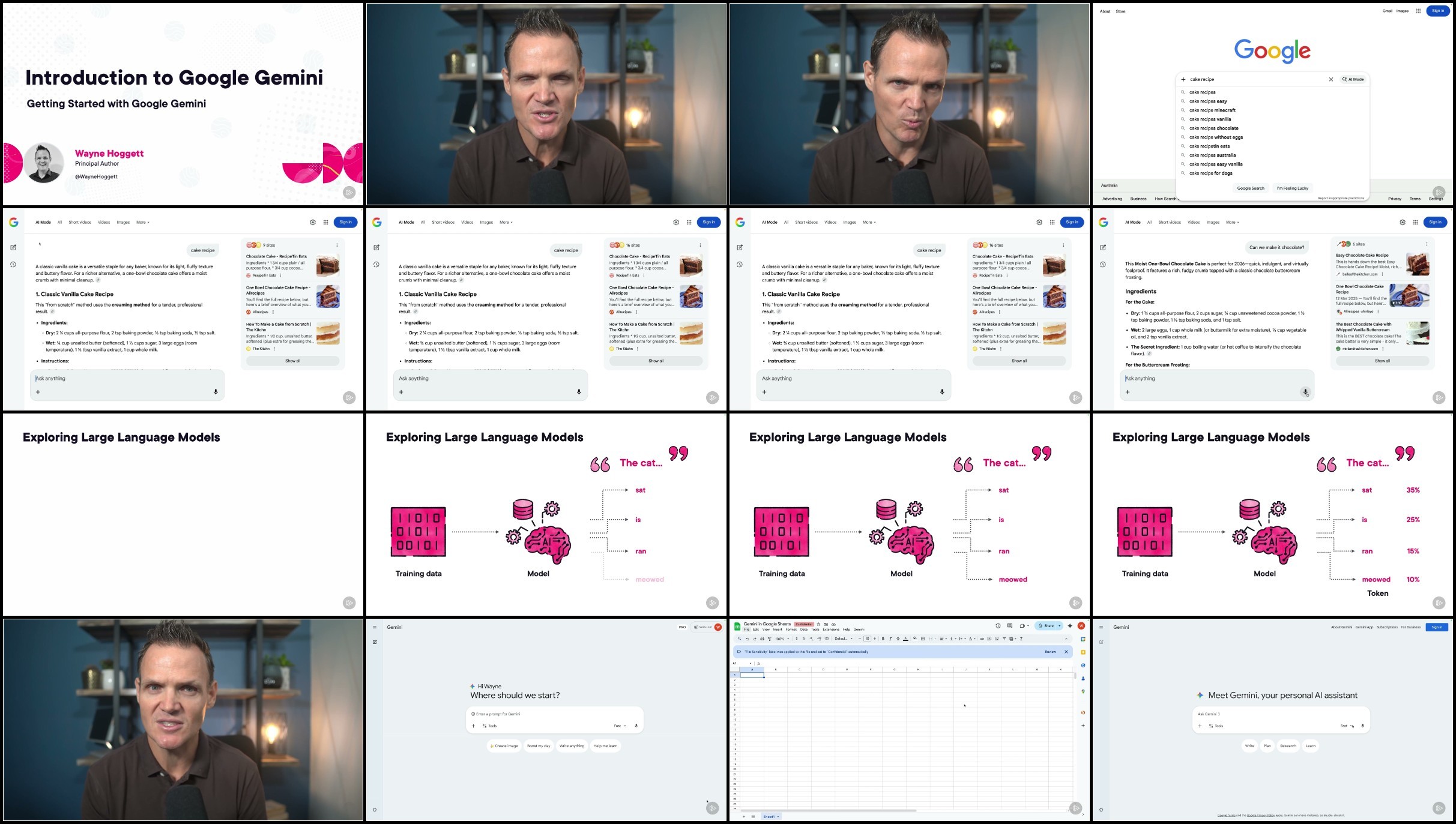Click microphone in chocolate cake Ask anything box
The width and height of the screenshot is (1456, 824).
[1305, 392]
